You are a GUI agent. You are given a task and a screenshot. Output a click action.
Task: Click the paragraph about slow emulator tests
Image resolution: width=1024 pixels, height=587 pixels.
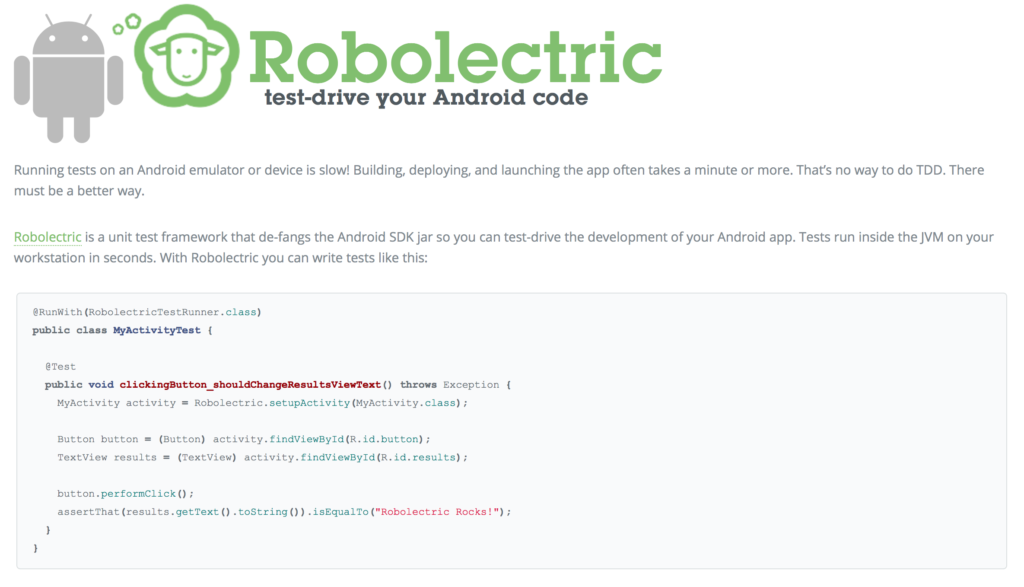pos(499,180)
